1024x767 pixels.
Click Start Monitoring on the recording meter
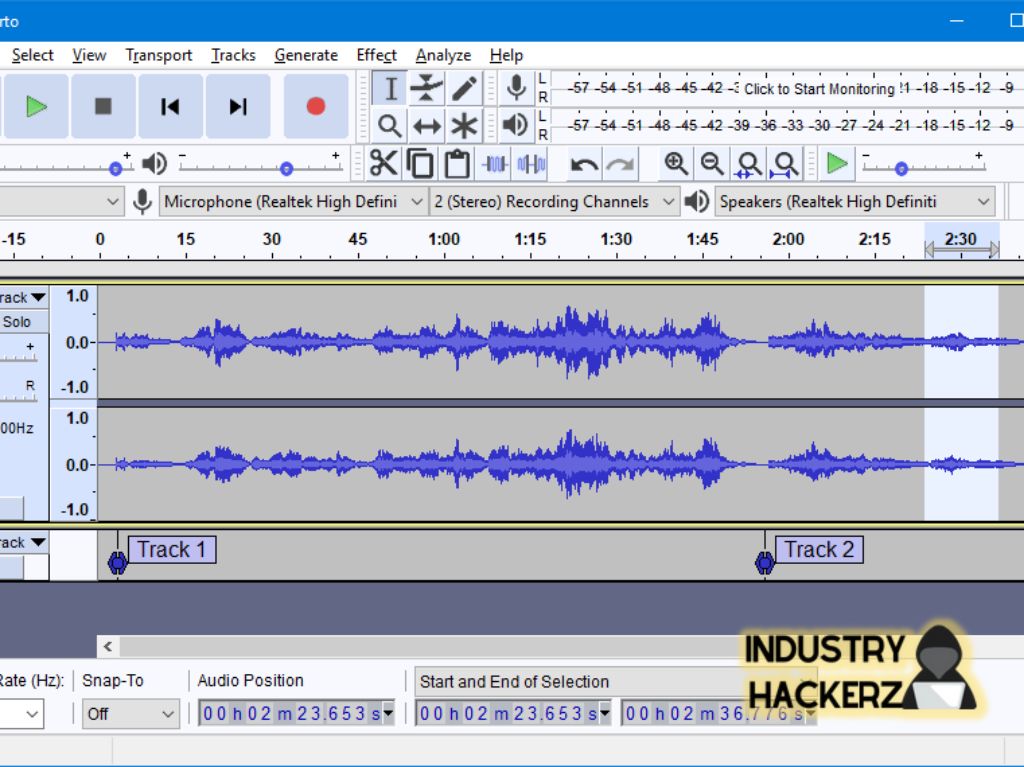[819, 89]
